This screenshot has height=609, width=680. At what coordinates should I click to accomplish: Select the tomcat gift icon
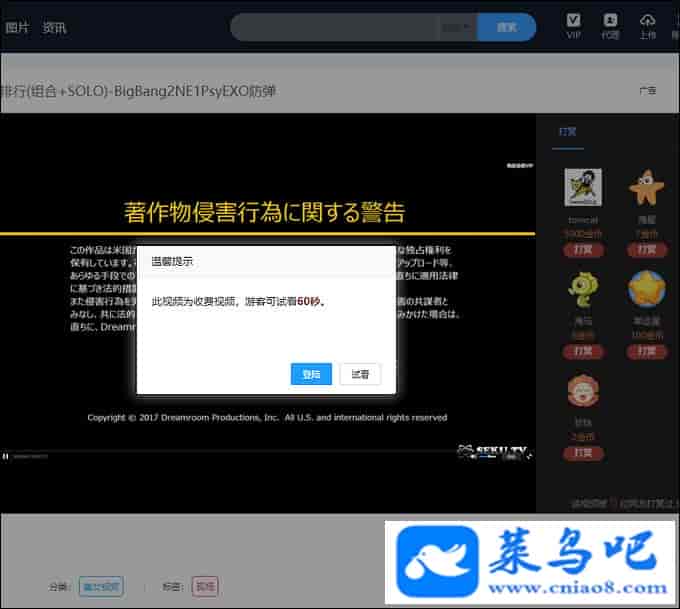pyautogui.click(x=582, y=188)
